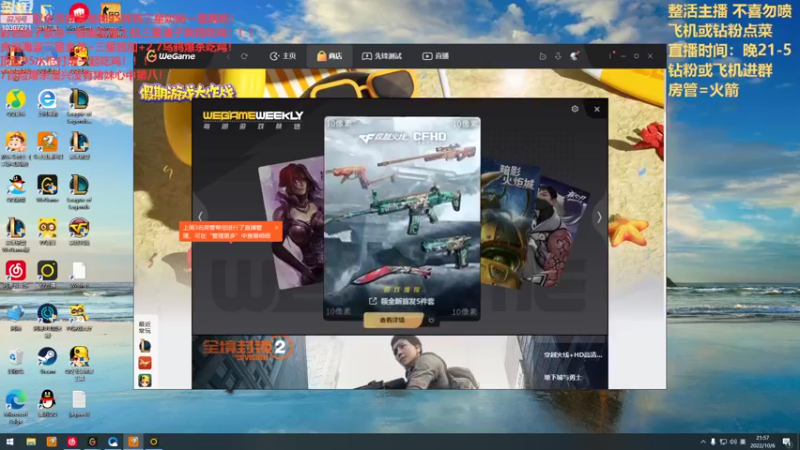
Task: Show next card in Weekly carousel
Action: (599, 217)
